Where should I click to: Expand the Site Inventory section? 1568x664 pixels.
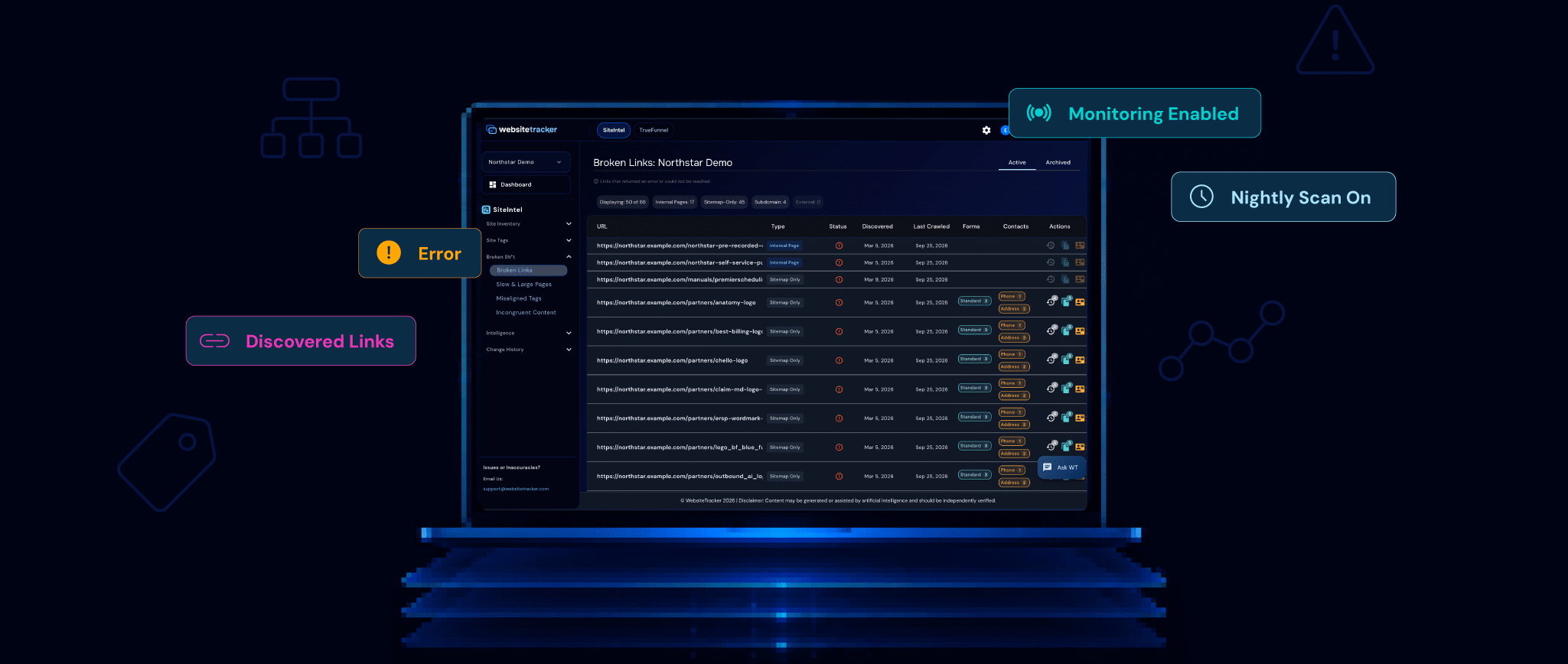pyautogui.click(x=528, y=224)
